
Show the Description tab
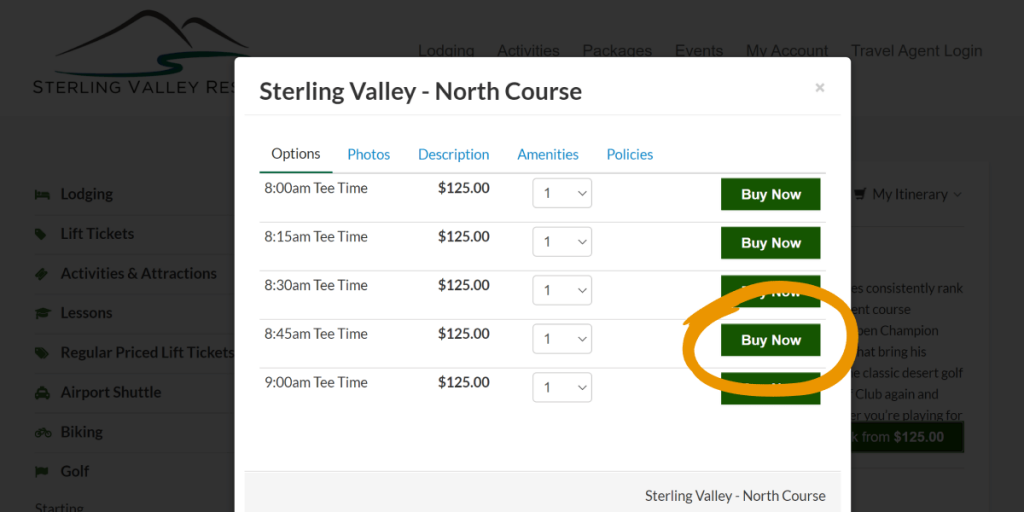tap(453, 154)
